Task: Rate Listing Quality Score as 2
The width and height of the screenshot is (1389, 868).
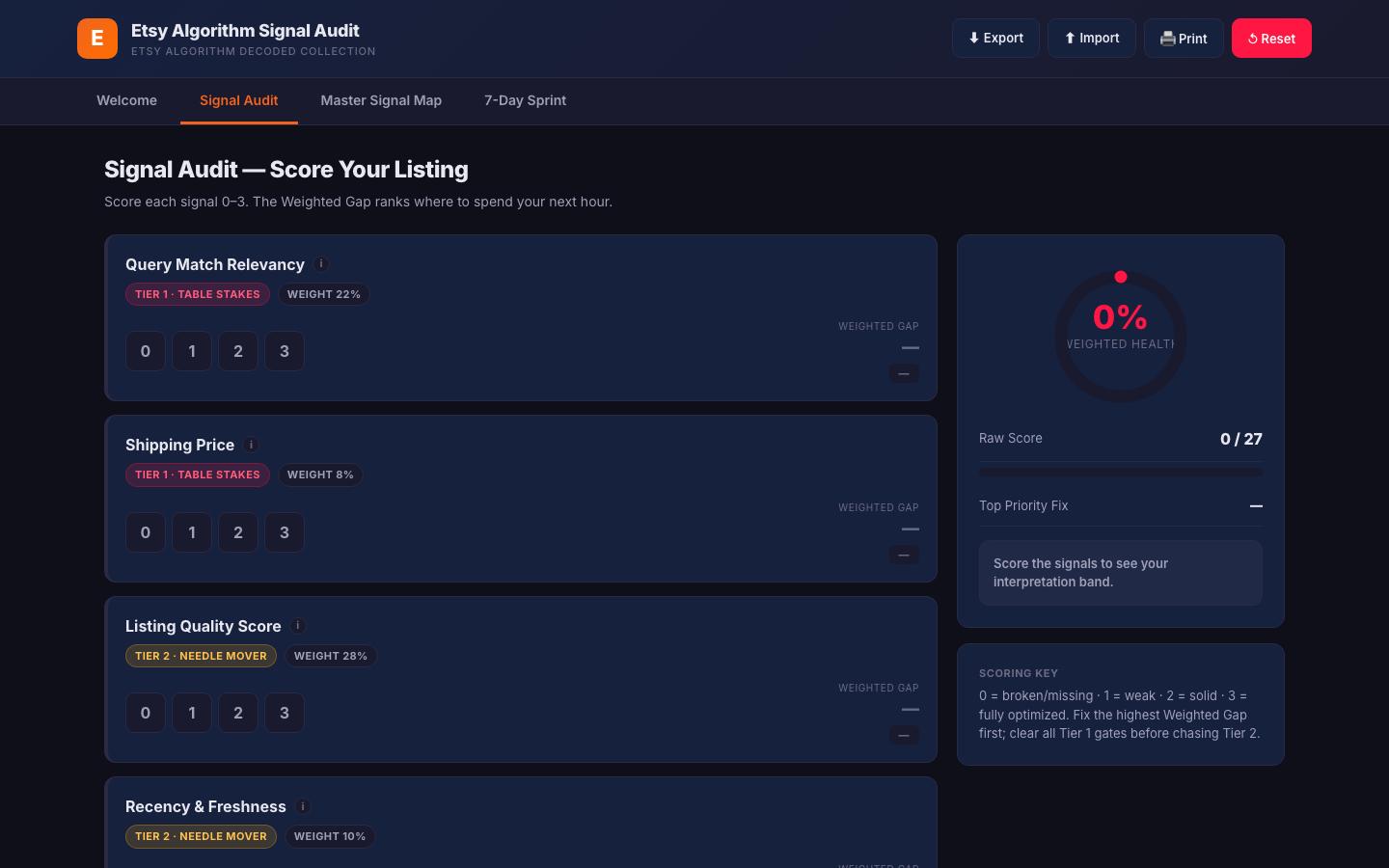Action: point(238,713)
